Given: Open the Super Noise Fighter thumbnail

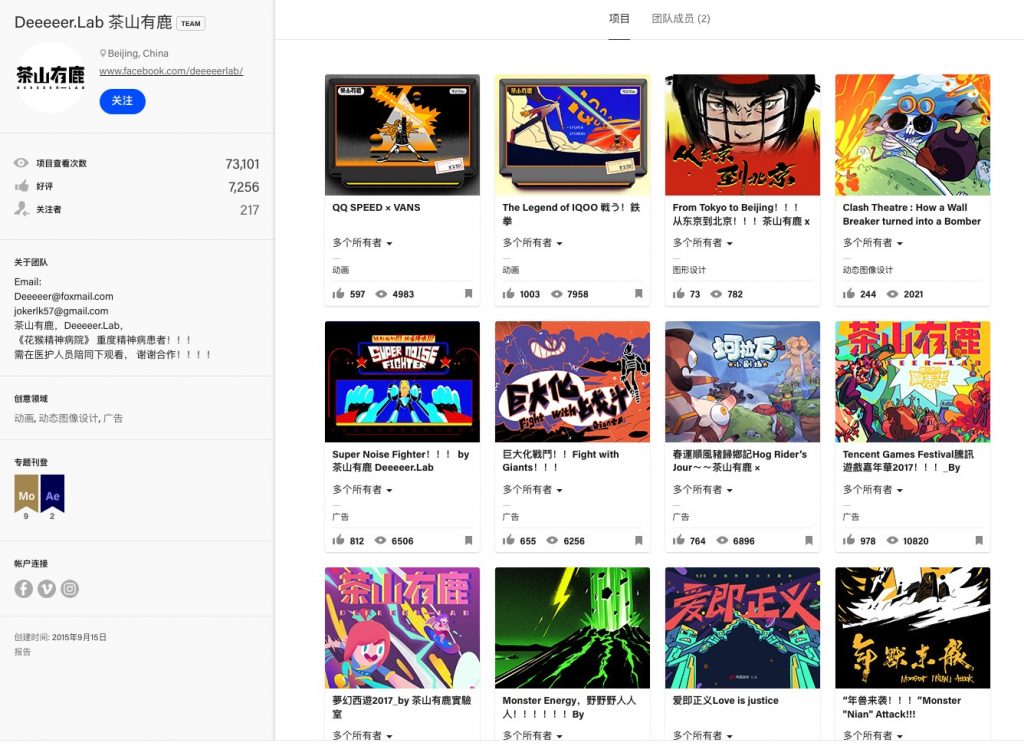Looking at the screenshot, I should [x=402, y=381].
